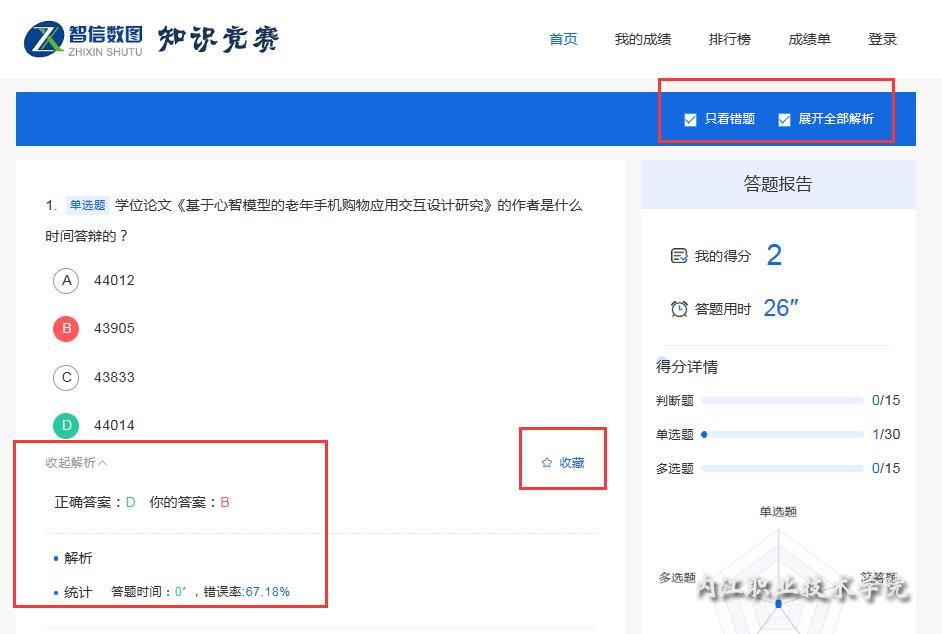Click the 得分详情 heading
The height and width of the screenshot is (634, 942).
click(x=687, y=367)
